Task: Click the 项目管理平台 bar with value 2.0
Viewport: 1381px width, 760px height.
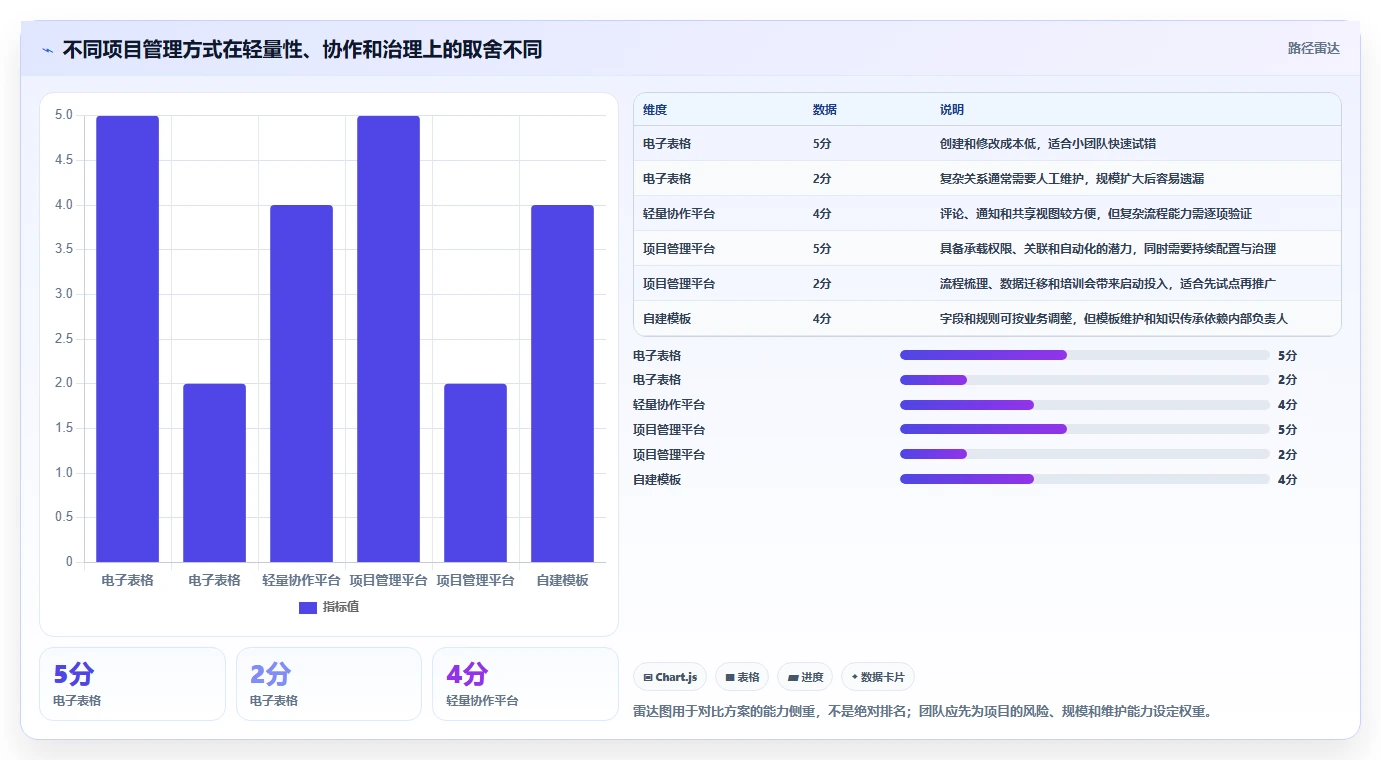Action: [475, 473]
